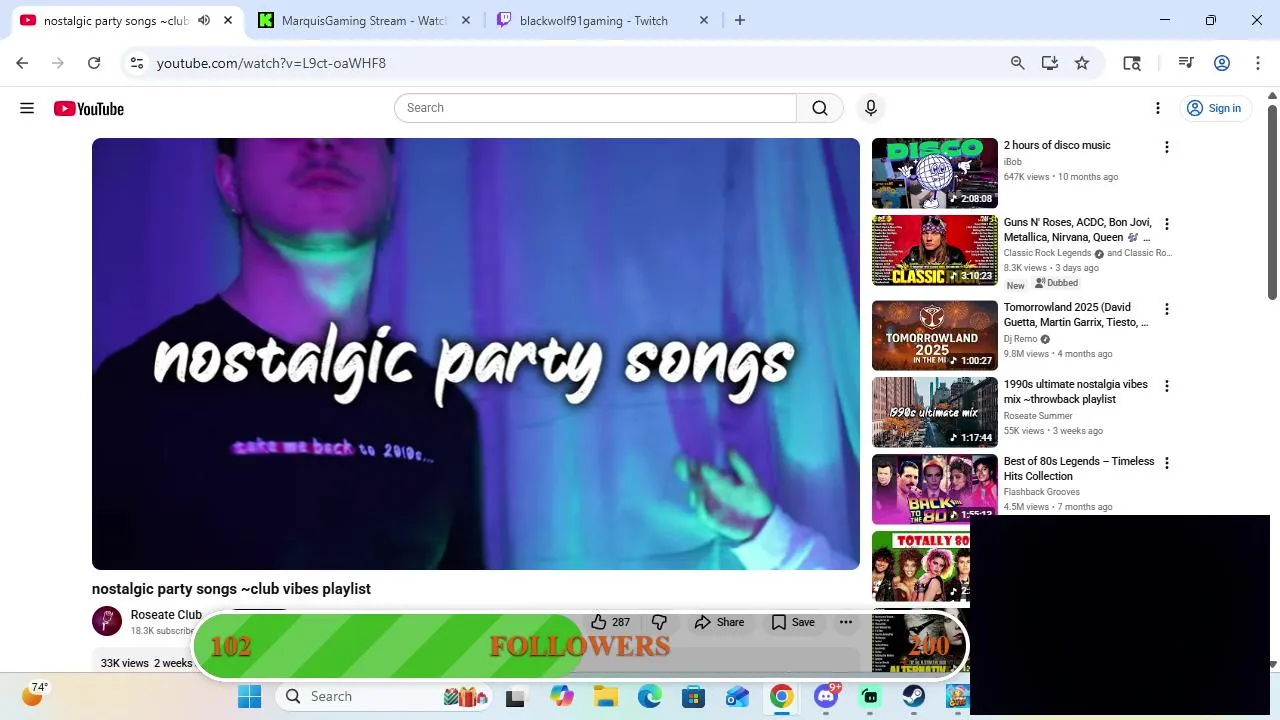The height and width of the screenshot is (720, 1280).
Task: Save the video to a playlist
Action: (x=793, y=622)
